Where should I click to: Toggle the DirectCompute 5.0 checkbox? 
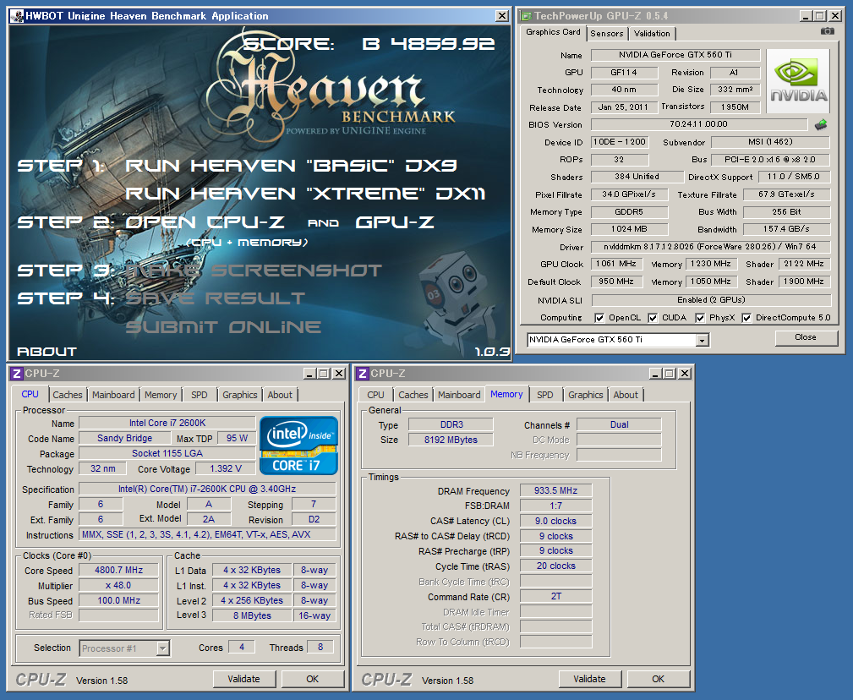(747, 318)
